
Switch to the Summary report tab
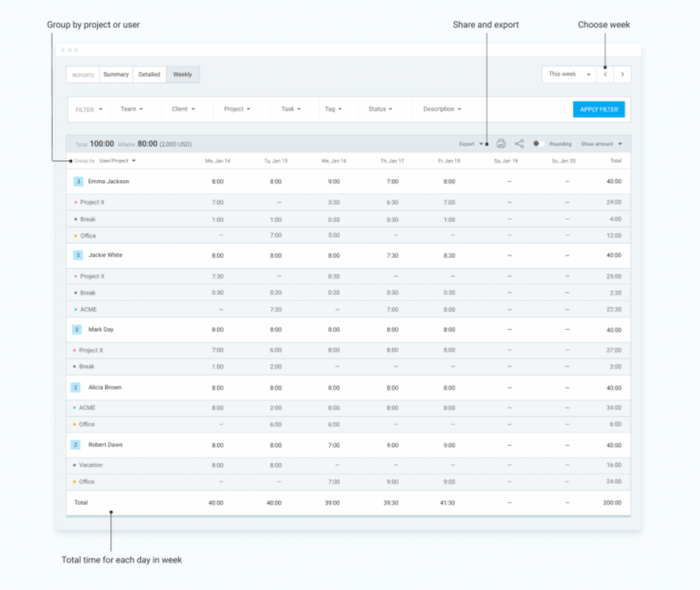tap(116, 75)
